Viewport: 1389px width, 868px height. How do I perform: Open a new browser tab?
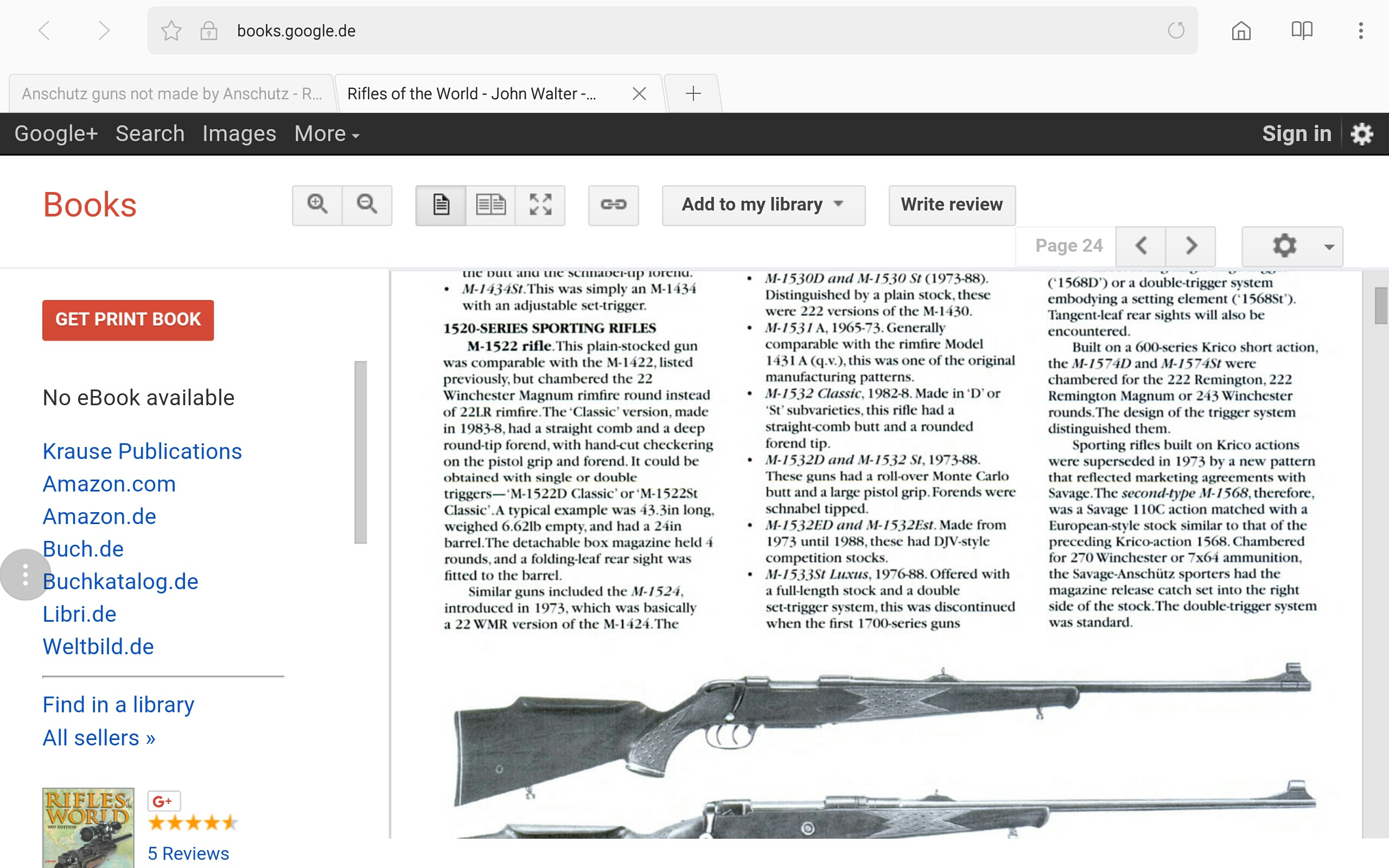[693, 93]
